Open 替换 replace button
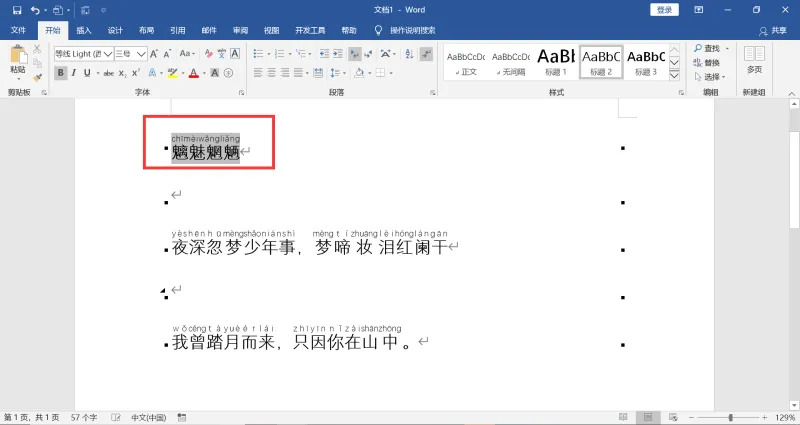 tap(707, 63)
